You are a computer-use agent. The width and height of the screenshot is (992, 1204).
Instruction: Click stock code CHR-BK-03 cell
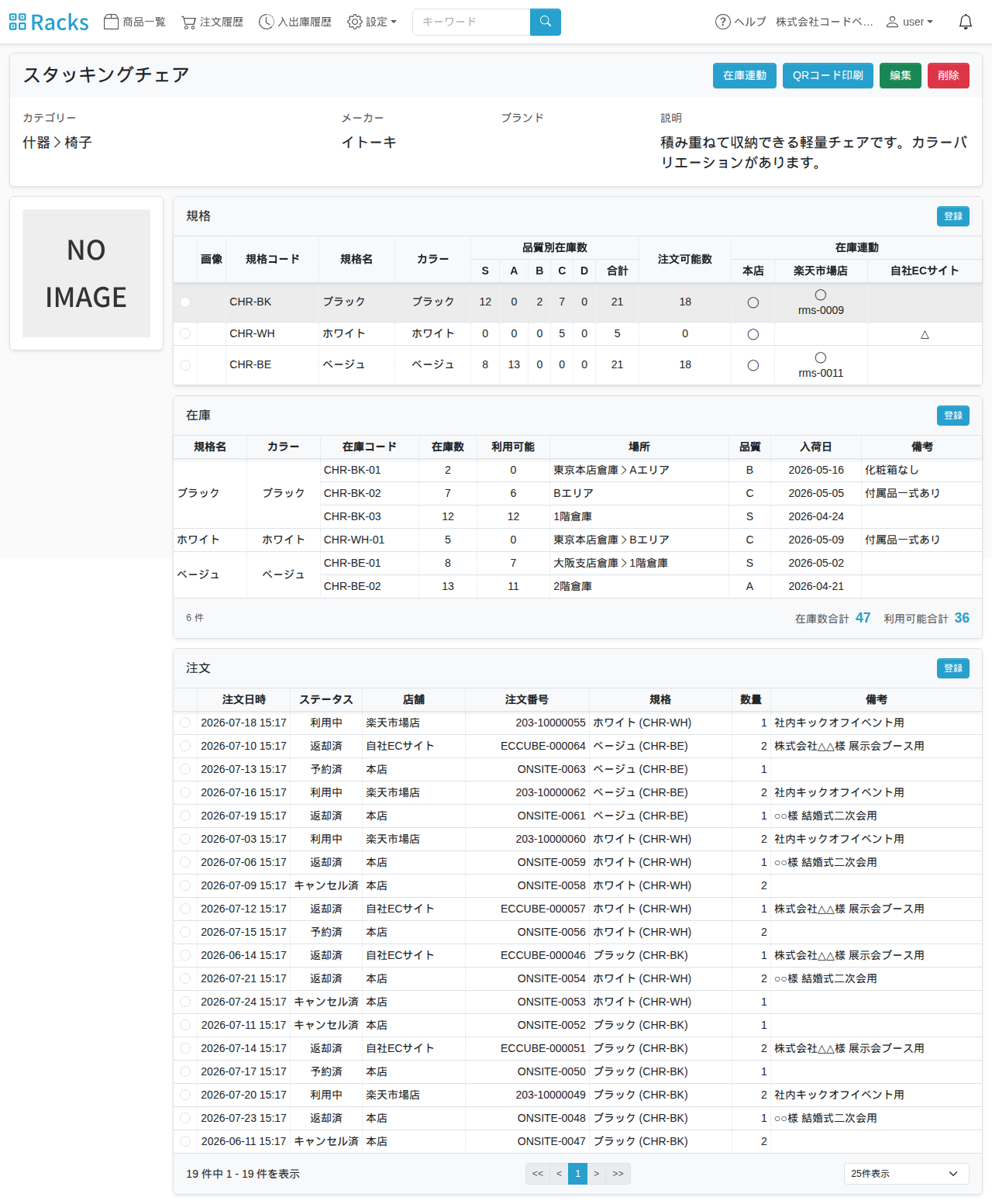point(369,516)
